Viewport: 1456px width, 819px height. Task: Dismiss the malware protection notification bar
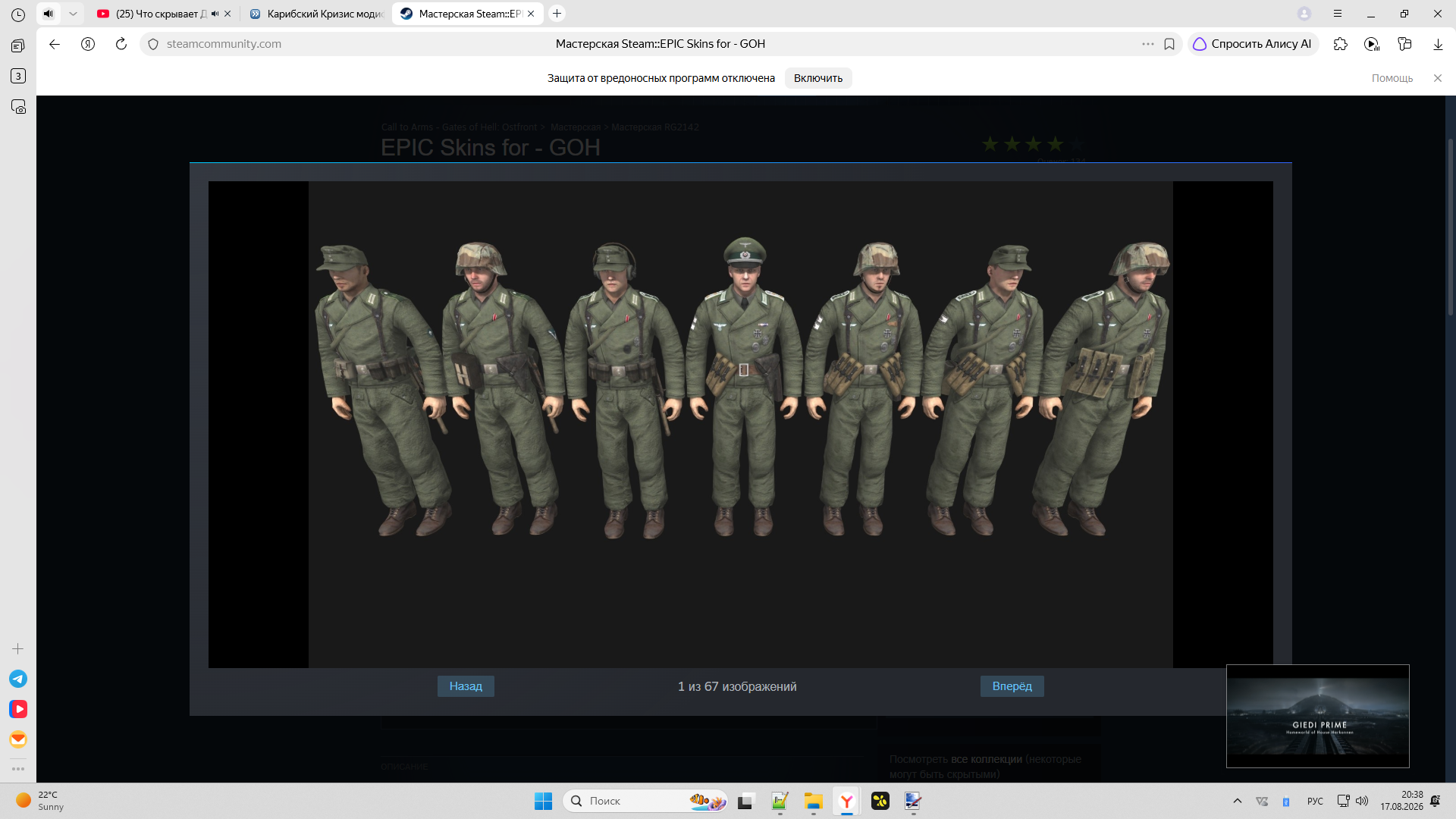coord(1438,78)
